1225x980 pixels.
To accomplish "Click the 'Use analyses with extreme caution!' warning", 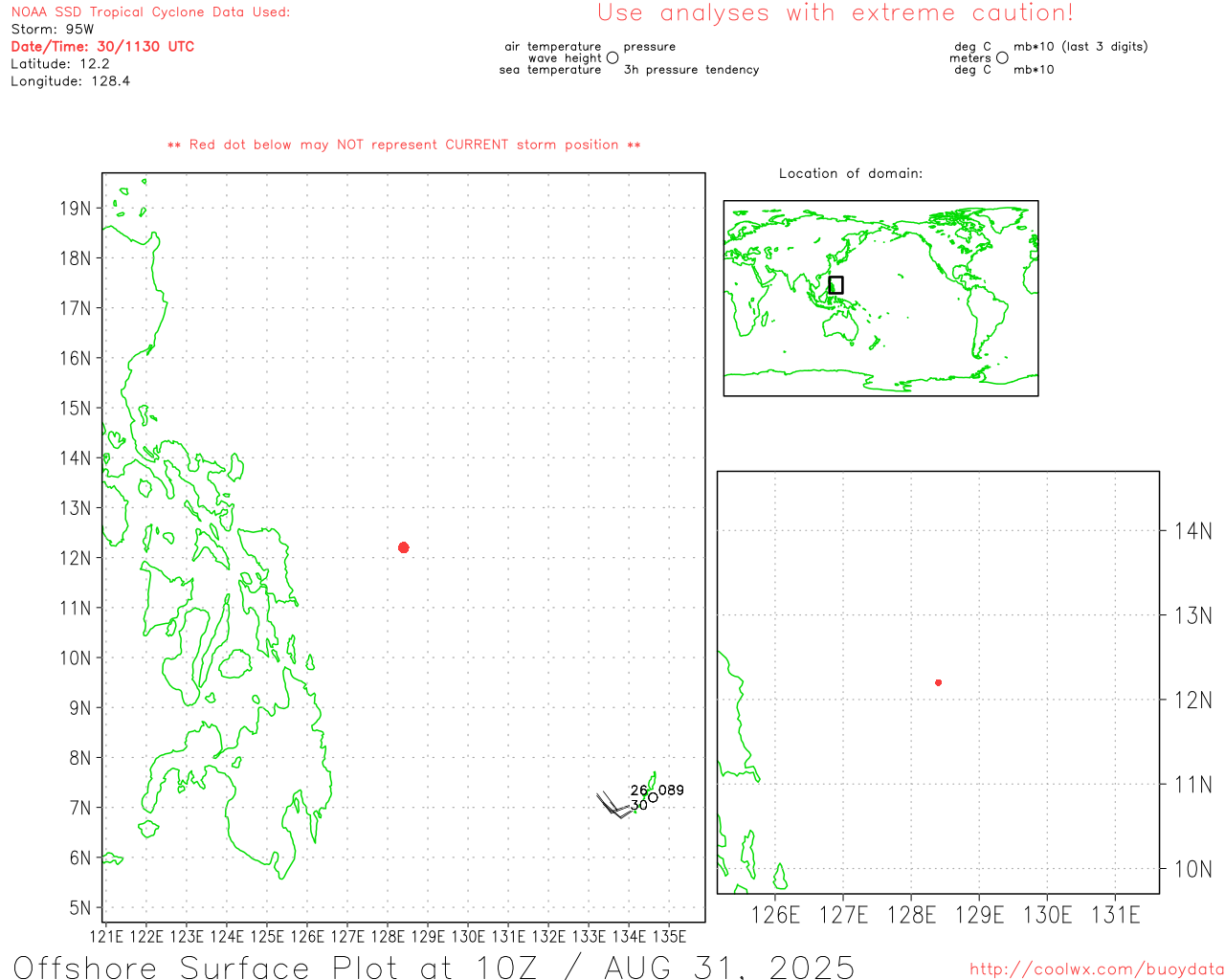I will (835, 13).
